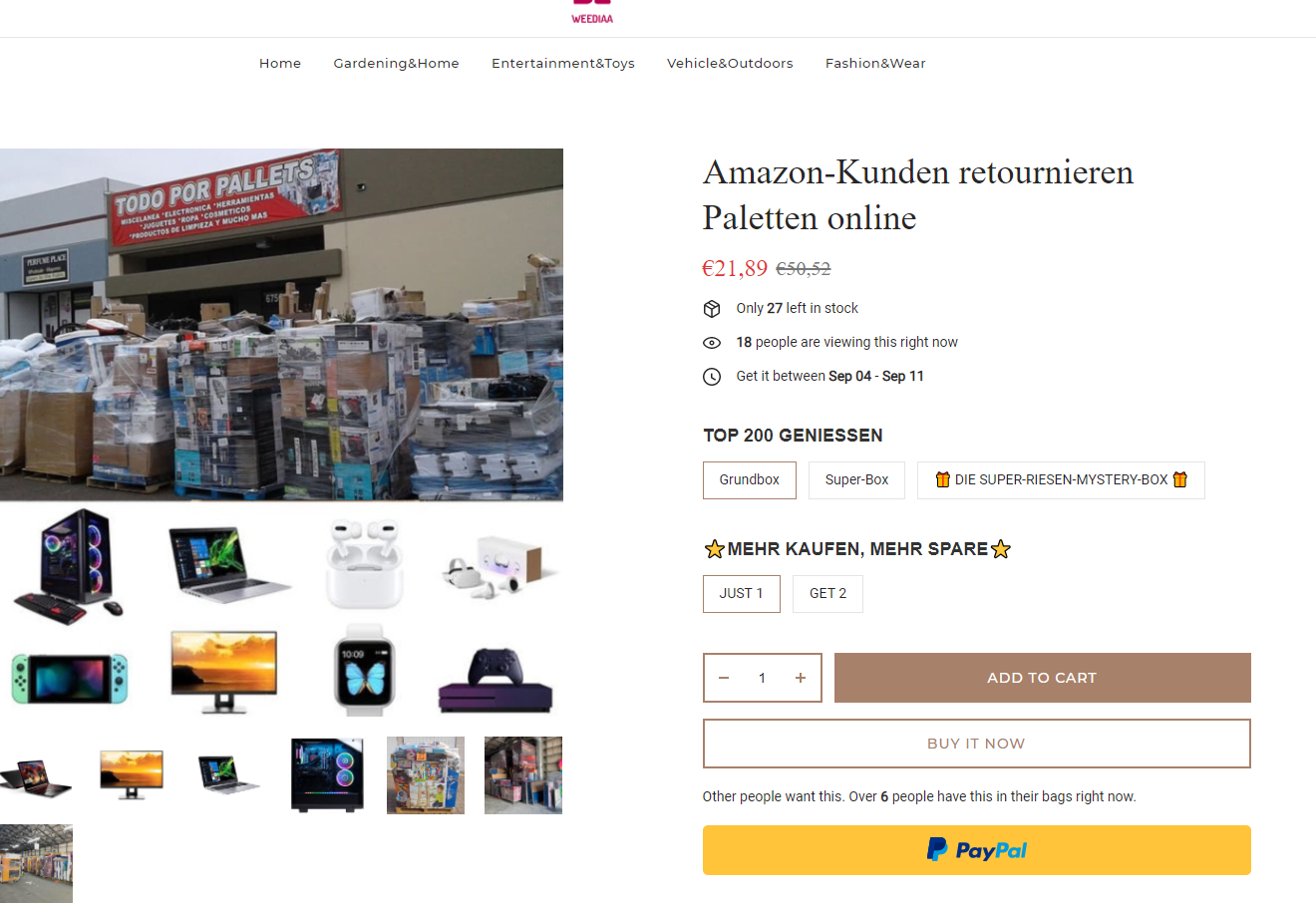Screen dimensions: 1316x905
Task: Click the WEEDIAA store logo
Action: pos(592,12)
